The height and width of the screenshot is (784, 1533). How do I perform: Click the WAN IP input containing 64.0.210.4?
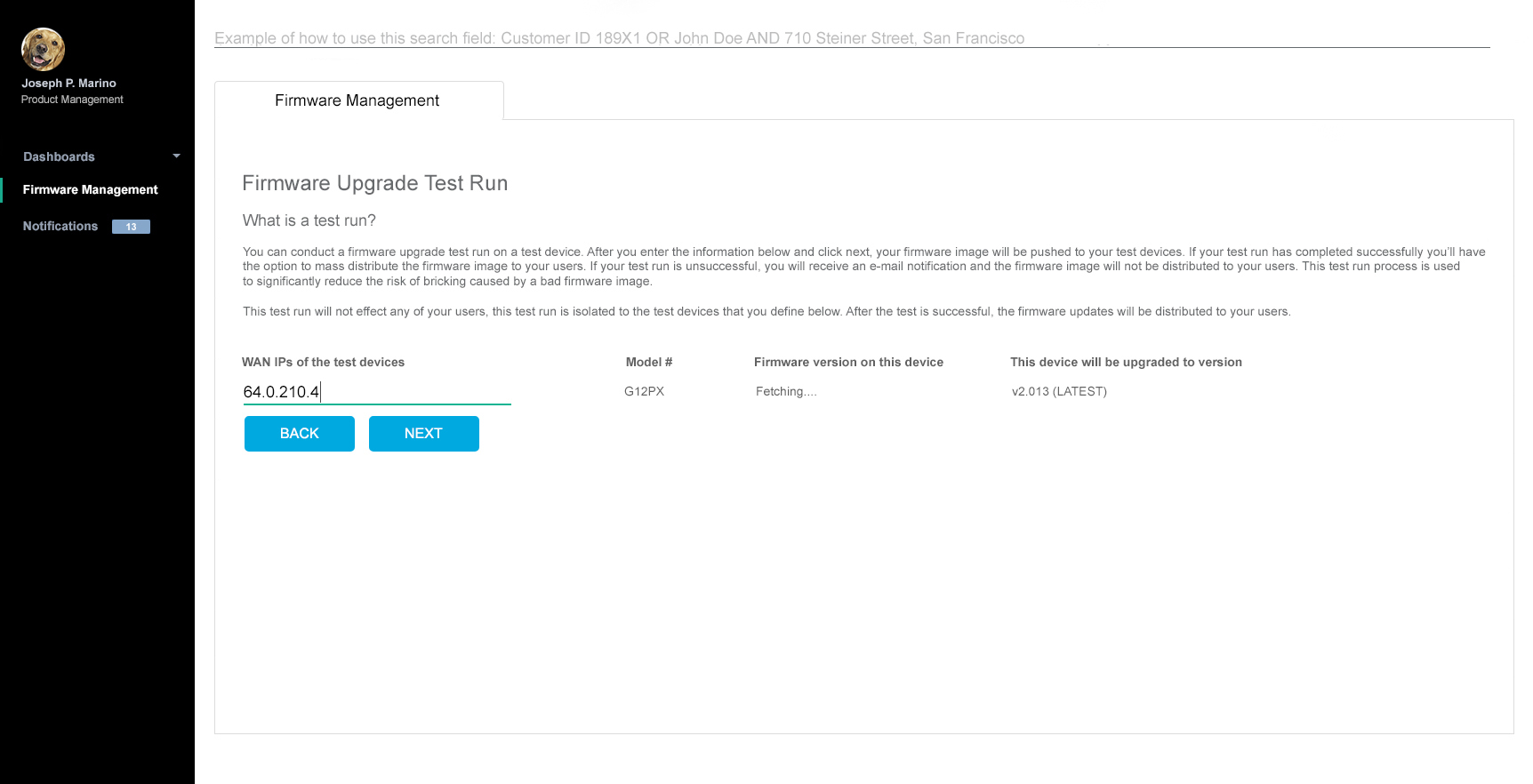(376, 392)
